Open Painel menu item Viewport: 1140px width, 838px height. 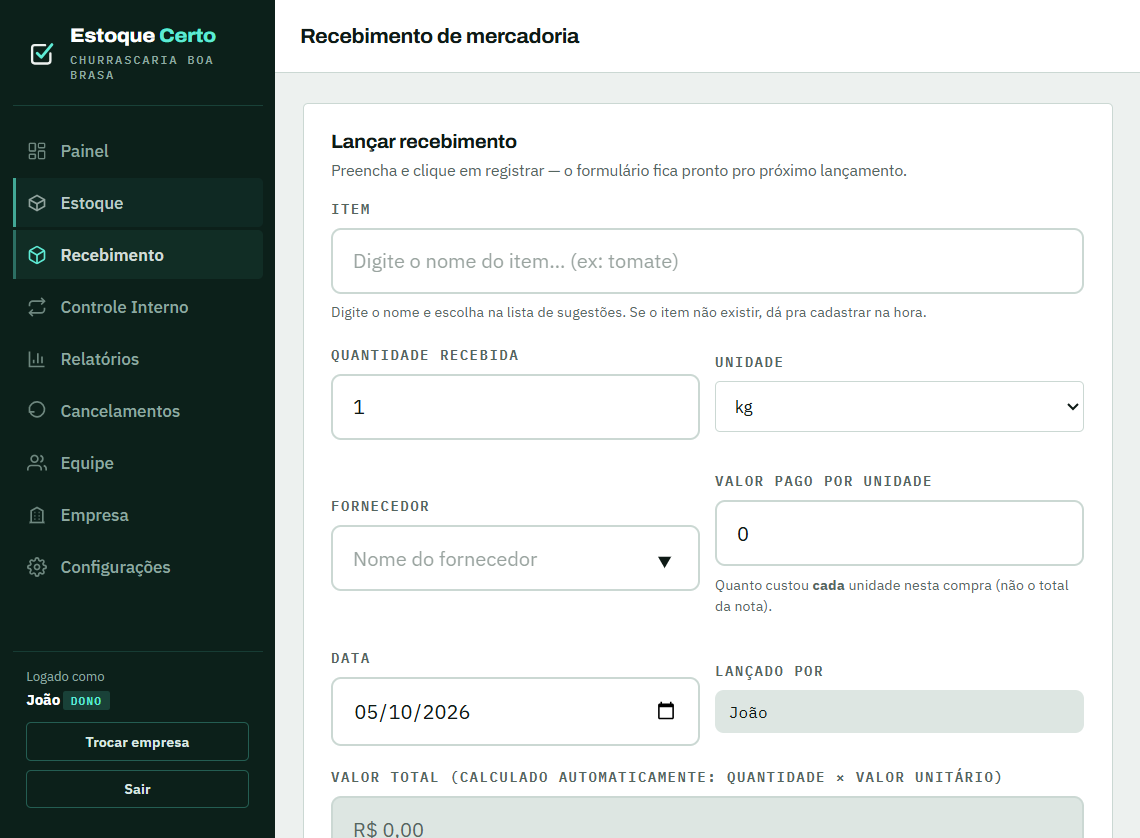pos(138,151)
